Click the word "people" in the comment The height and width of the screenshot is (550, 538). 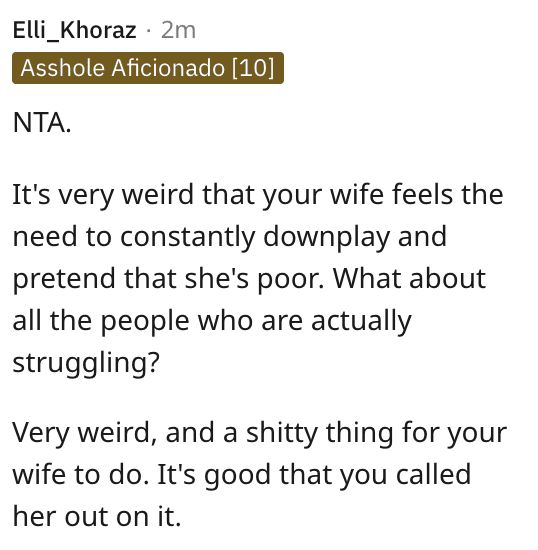click(x=145, y=322)
